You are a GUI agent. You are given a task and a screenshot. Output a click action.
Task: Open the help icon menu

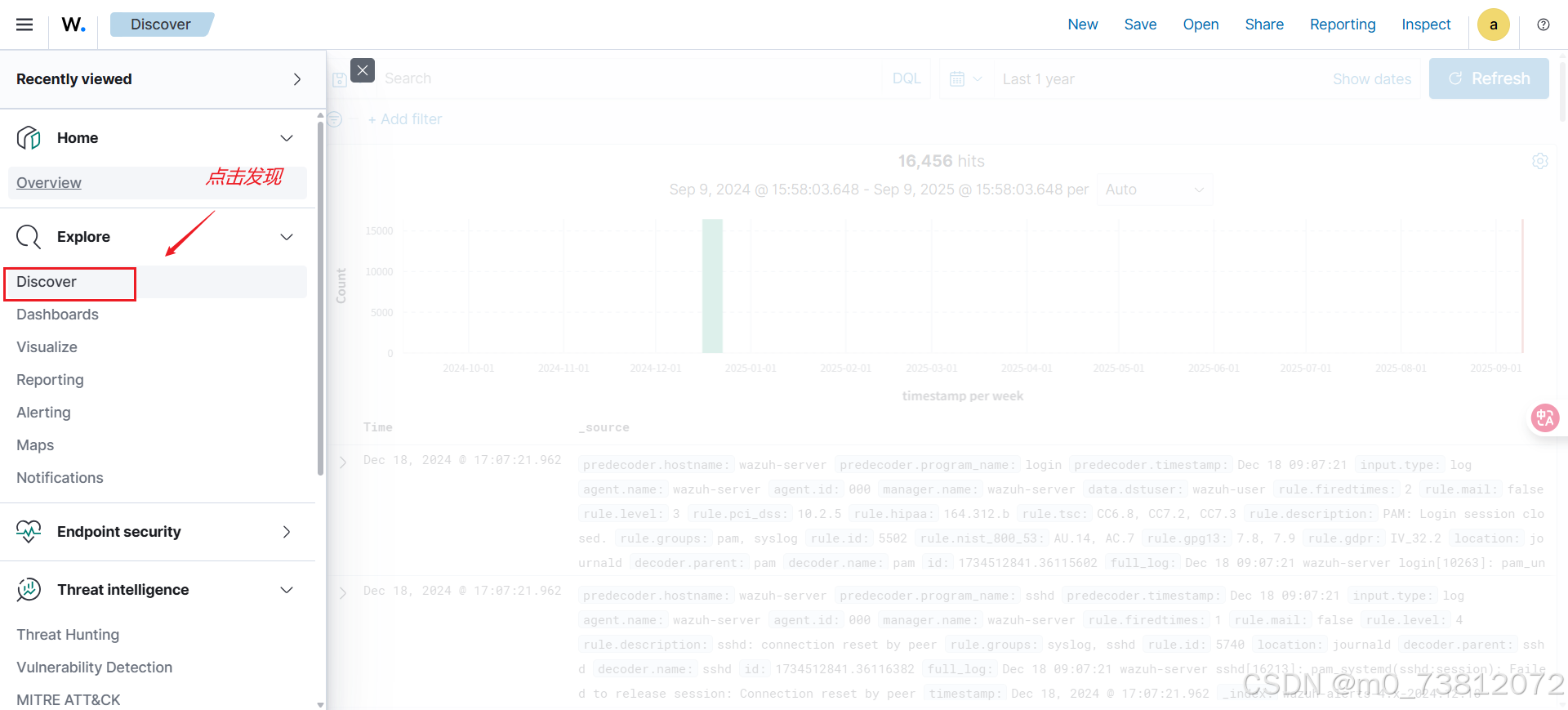pos(1543,25)
